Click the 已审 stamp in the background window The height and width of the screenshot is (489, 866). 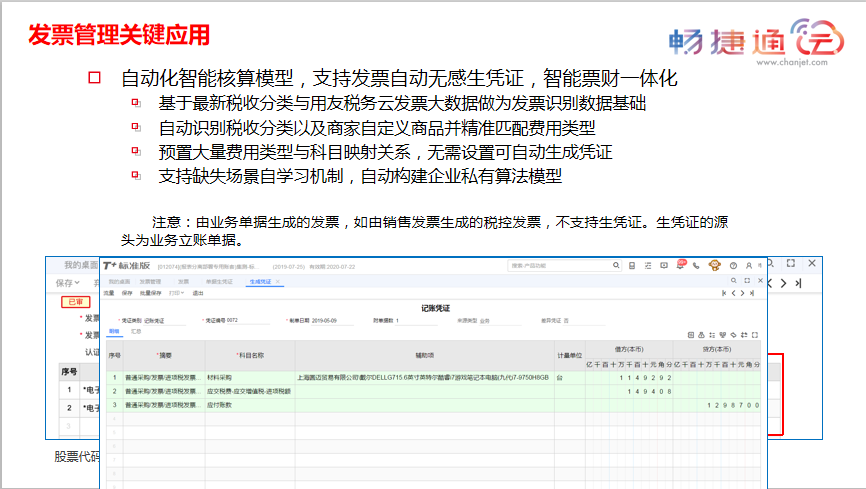(76, 302)
